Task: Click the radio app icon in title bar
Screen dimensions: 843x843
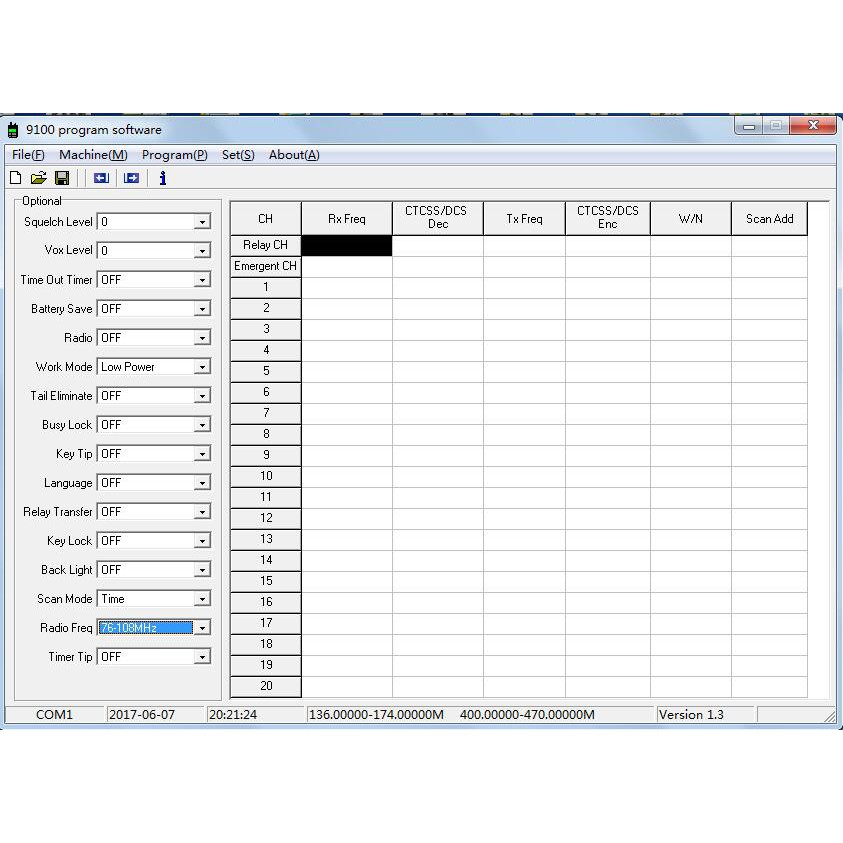Action: (14, 130)
